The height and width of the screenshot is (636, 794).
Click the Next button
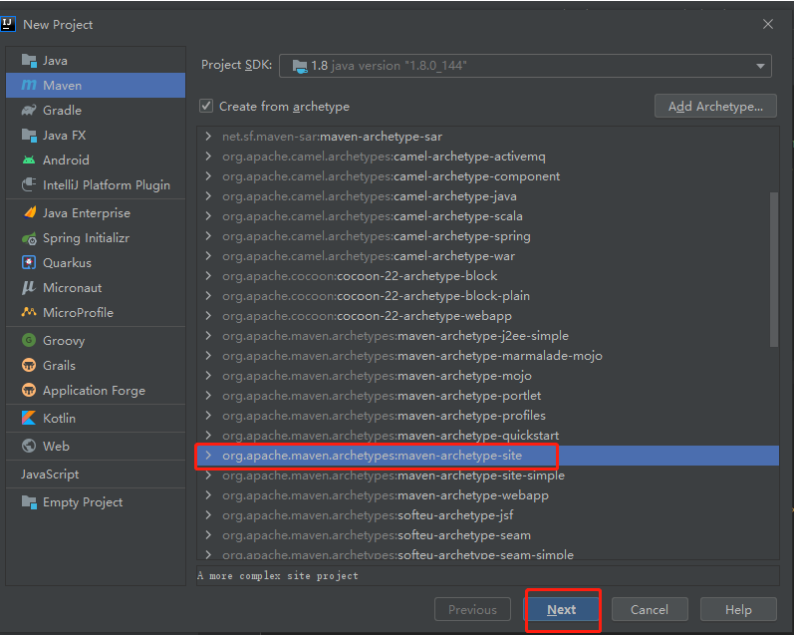[x=561, y=609]
